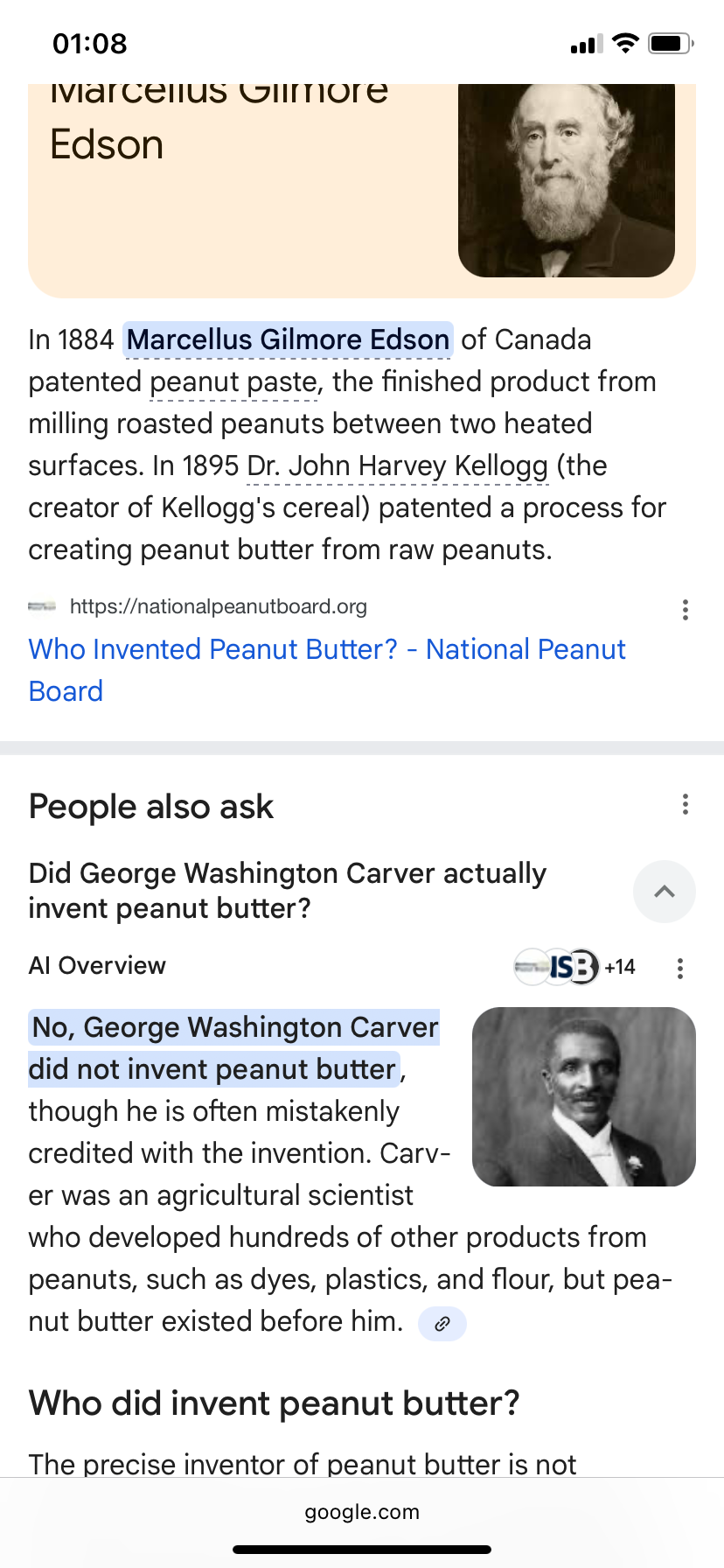Tap the AI Overview label

pyautogui.click(x=97, y=966)
